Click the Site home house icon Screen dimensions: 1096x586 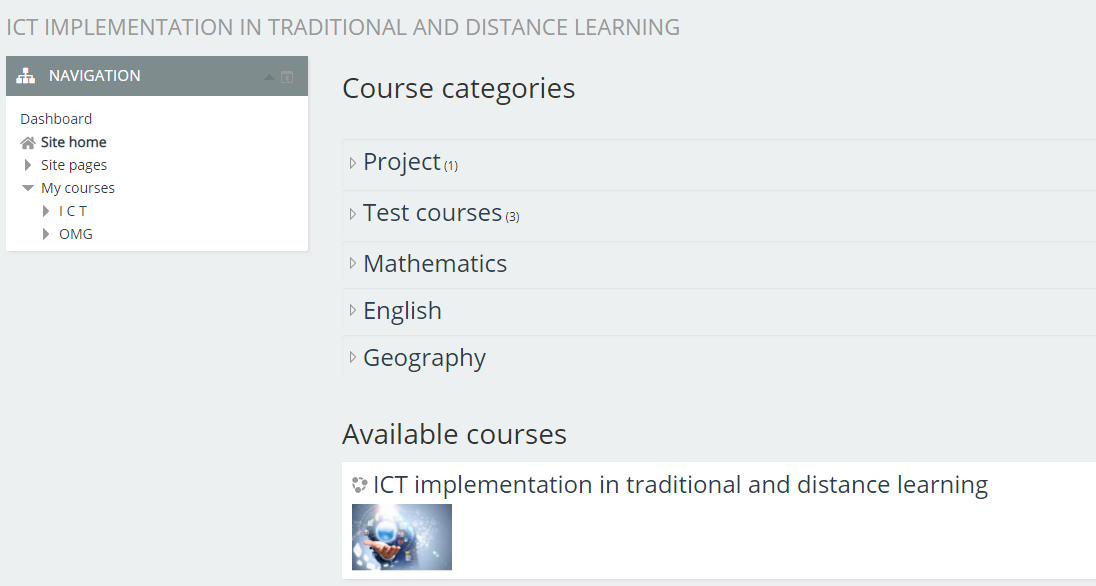(x=28, y=143)
